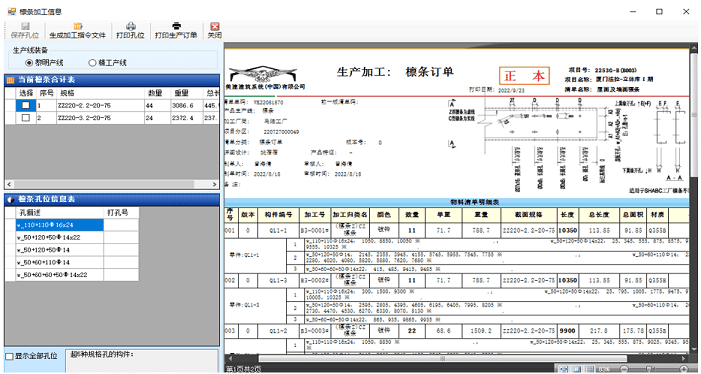This screenshot has width=701, height=374.
Task: Click the whole page view icon in status bar
Action: point(577,370)
